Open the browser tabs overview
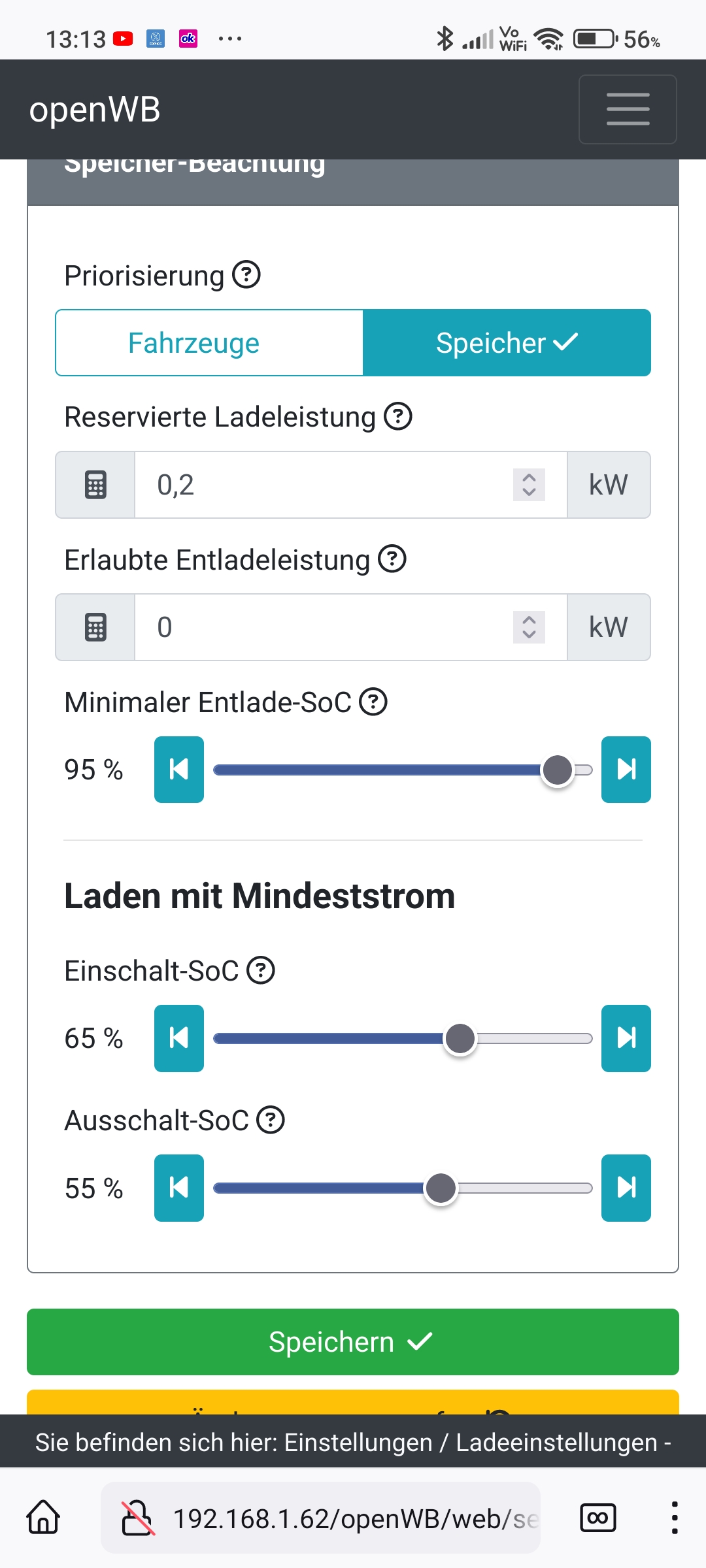This screenshot has height=1568, width=706. pyautogui.click(x=597, y=1518)
